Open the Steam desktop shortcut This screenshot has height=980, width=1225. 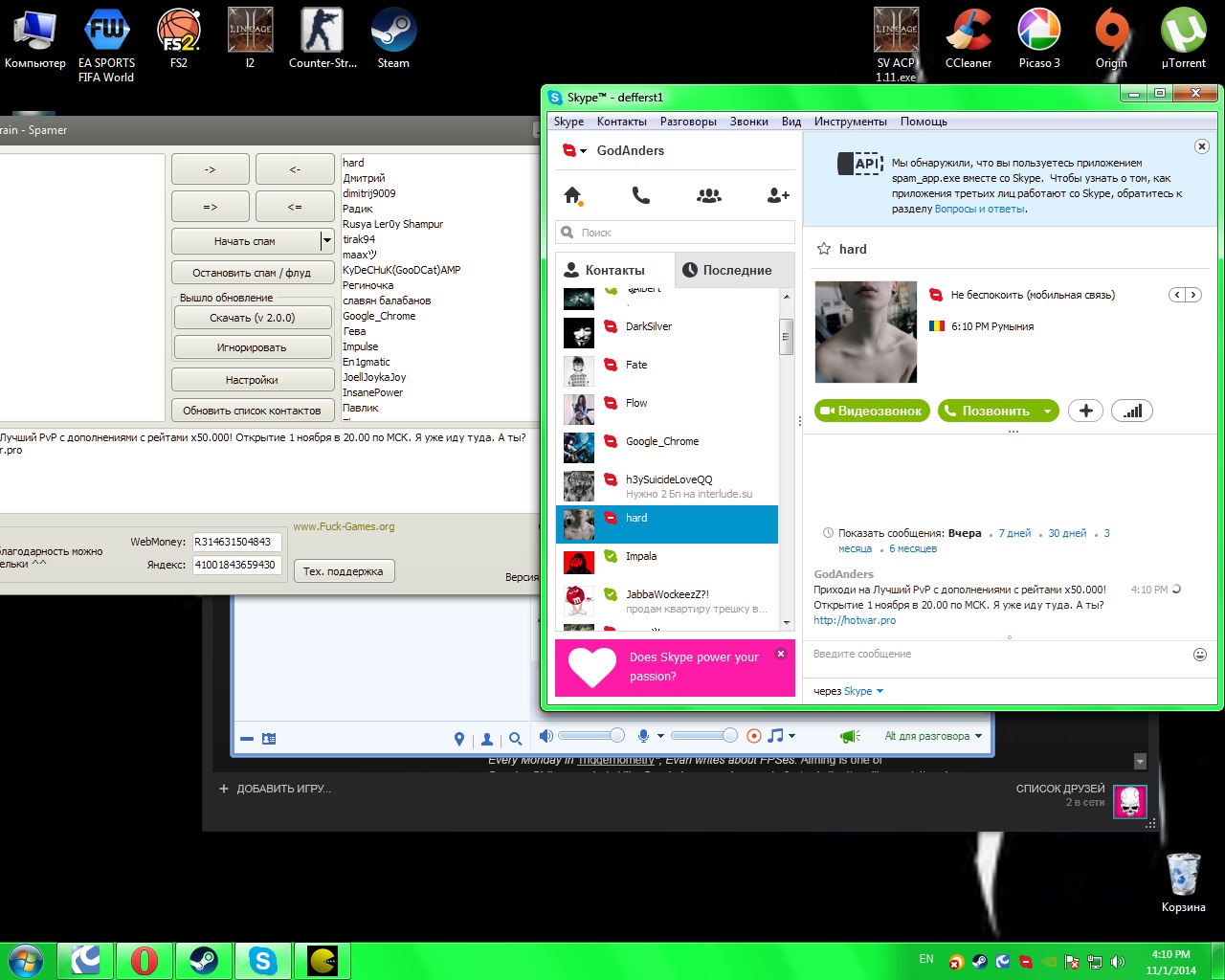point(393,39)
